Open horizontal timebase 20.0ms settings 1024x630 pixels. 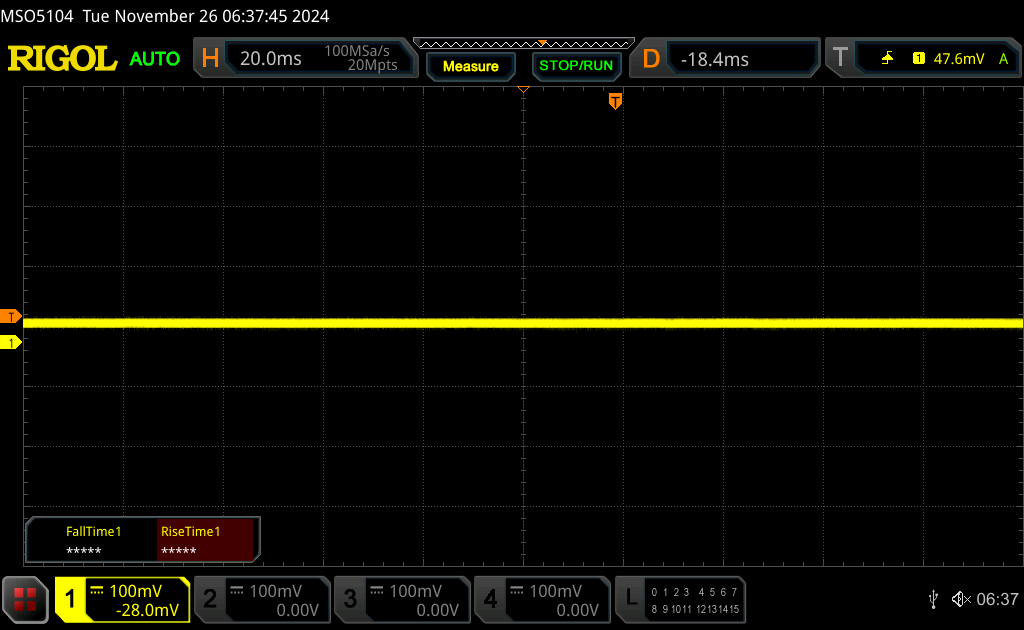click(305, 59)
